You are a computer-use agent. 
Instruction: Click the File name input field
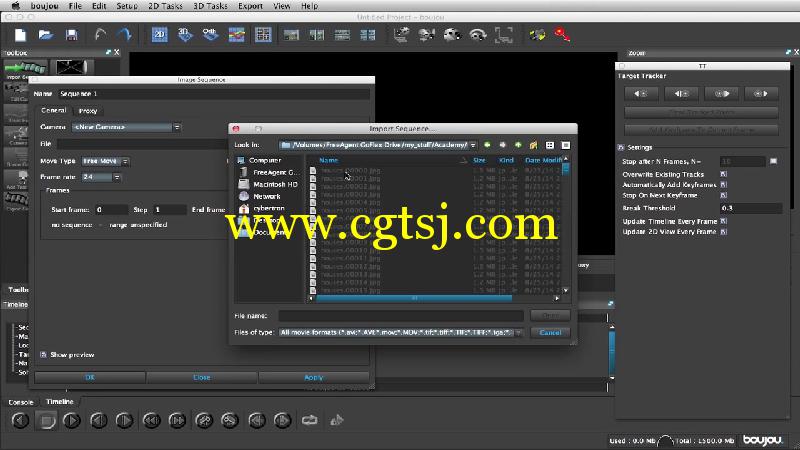point(401,316)
